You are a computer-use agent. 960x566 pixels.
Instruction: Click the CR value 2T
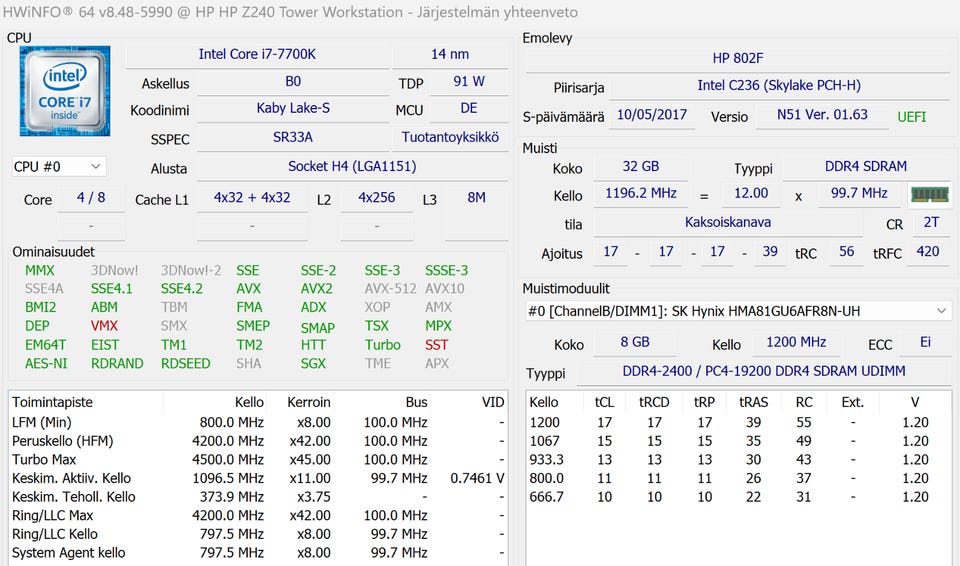(931, 223)
